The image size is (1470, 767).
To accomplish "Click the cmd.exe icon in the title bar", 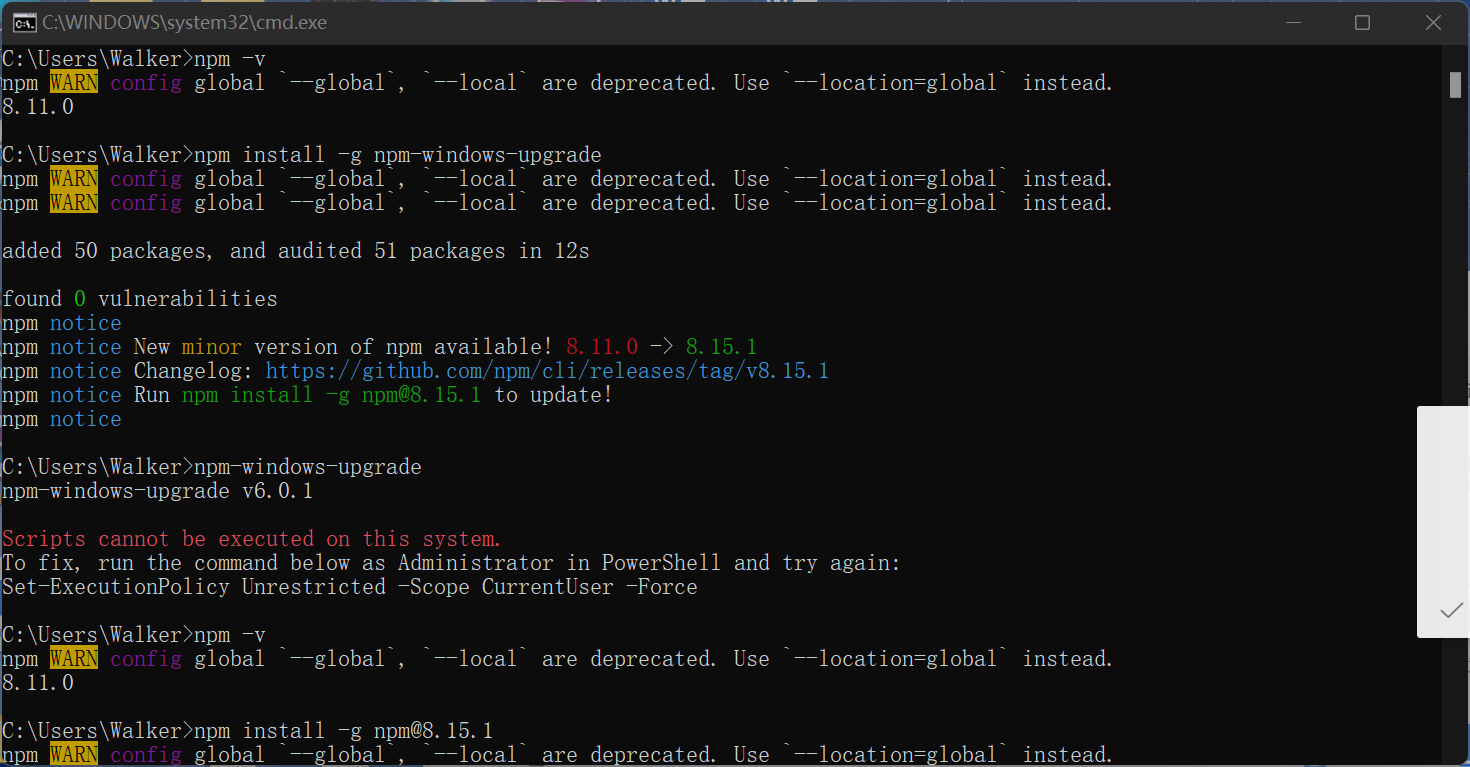I will (20, 22).
